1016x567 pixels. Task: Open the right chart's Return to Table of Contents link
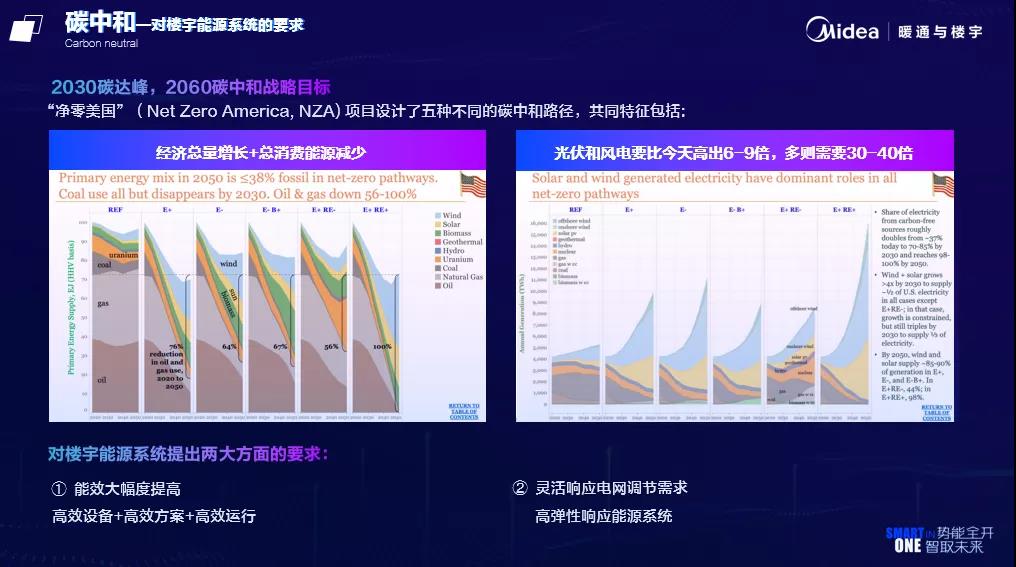point(936,412)
